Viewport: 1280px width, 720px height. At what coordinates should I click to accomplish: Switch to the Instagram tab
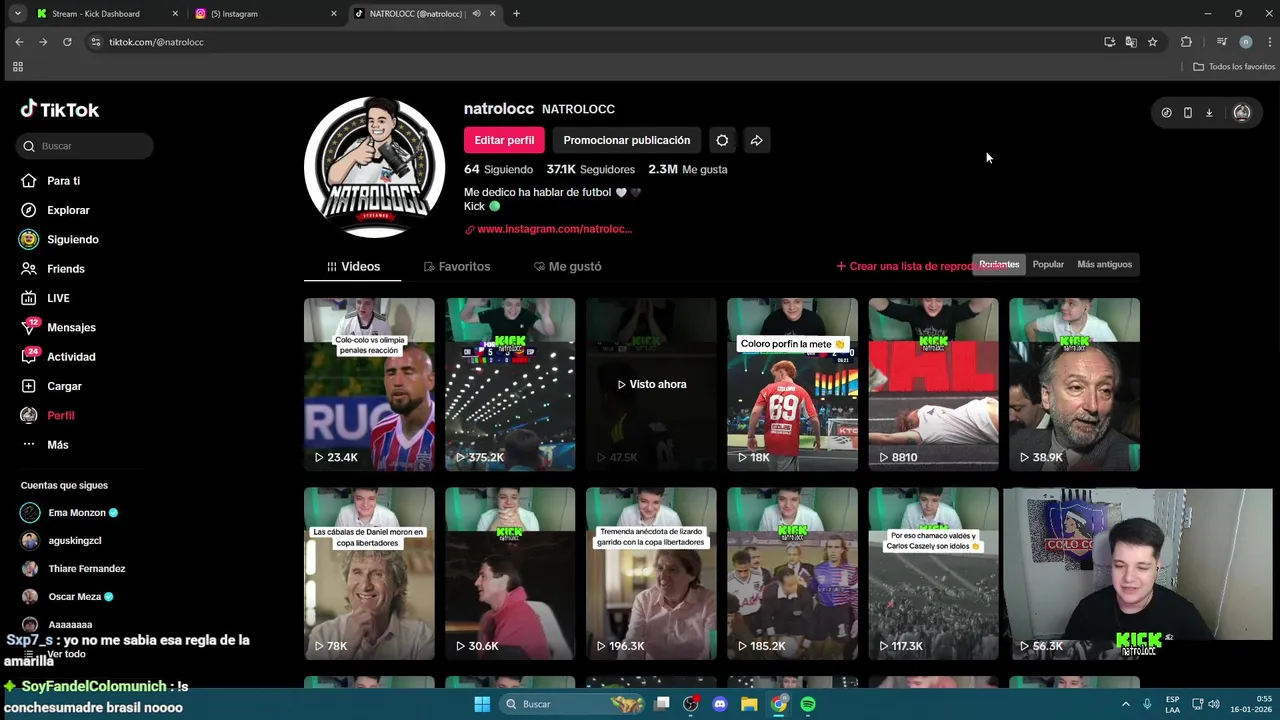(x=267, y=14)
